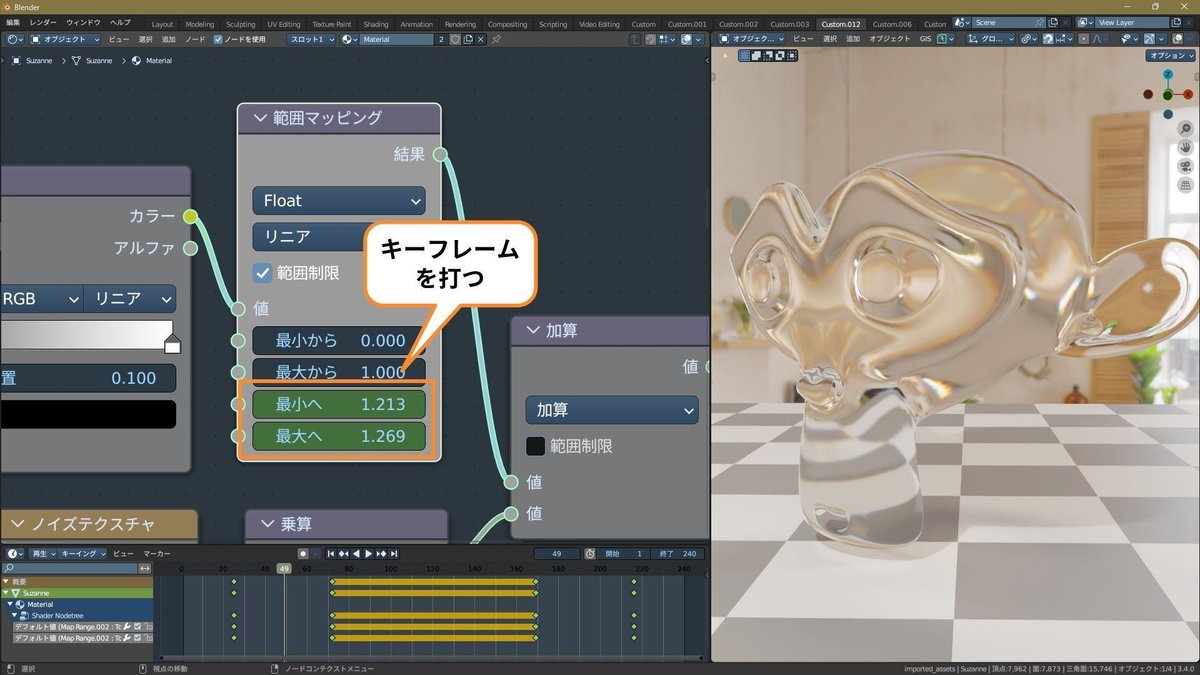
Task: Switch to the Animation workspace tab
Action: (x=416, y=24)
